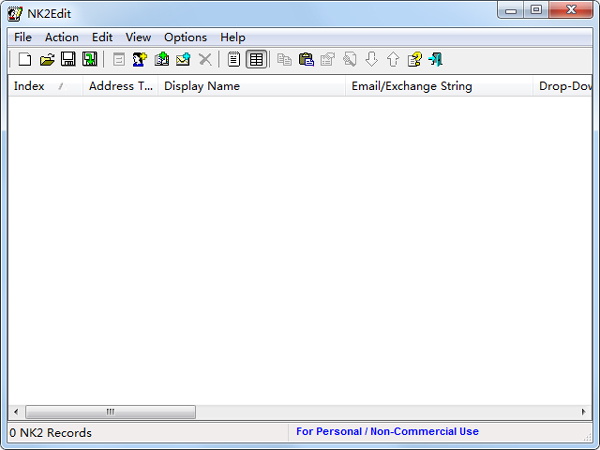Open the Edit menu
The height and width of the screenshot is (450, 600).
tap(102, 38)
